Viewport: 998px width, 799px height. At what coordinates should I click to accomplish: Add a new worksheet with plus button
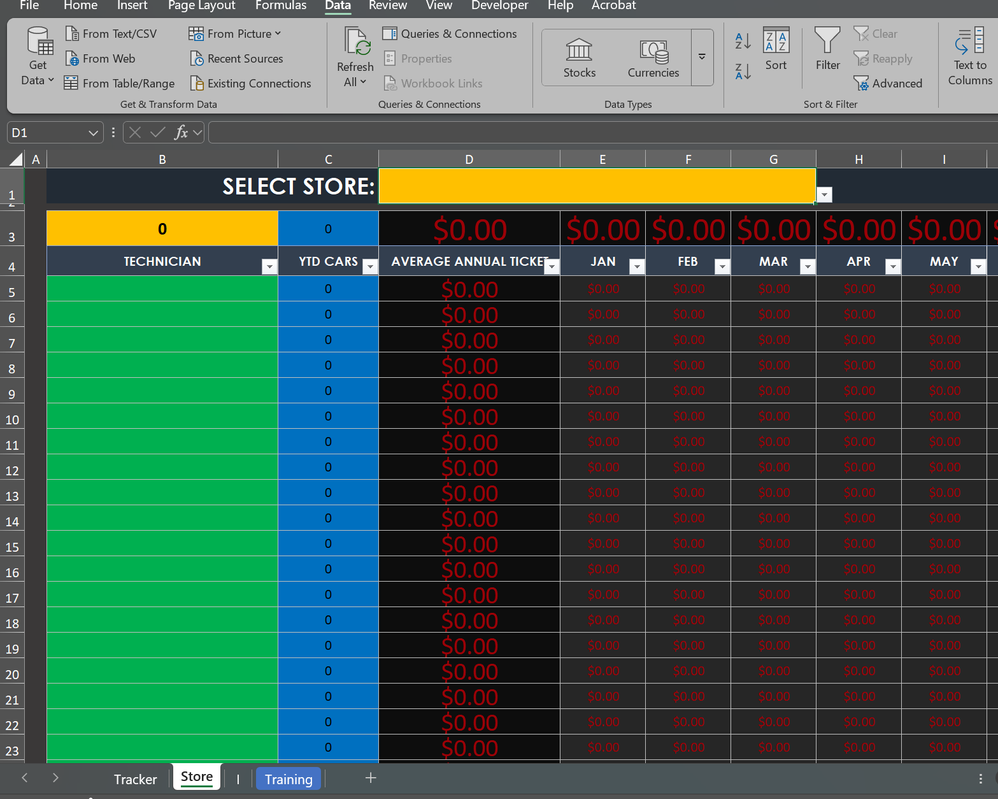[x=370, y=778]
